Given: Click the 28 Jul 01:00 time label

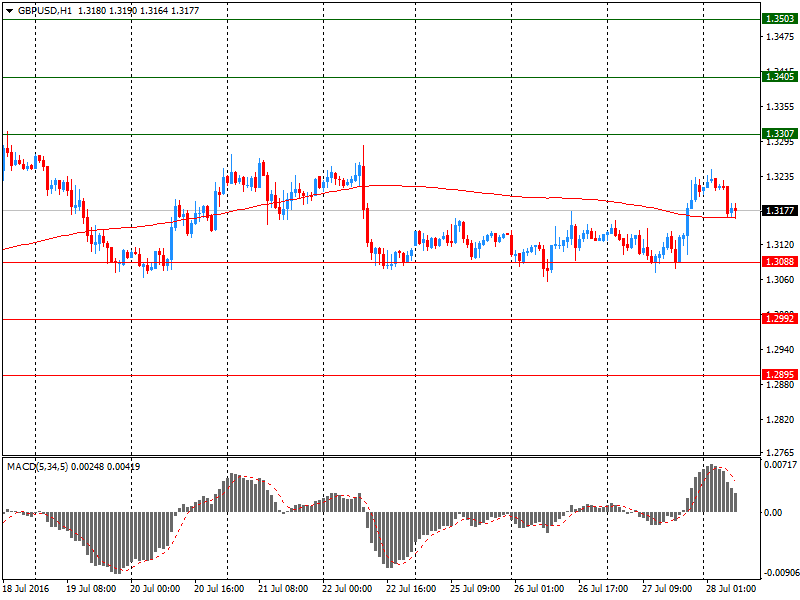Looking at the screenshot, I should pos(731,589).
